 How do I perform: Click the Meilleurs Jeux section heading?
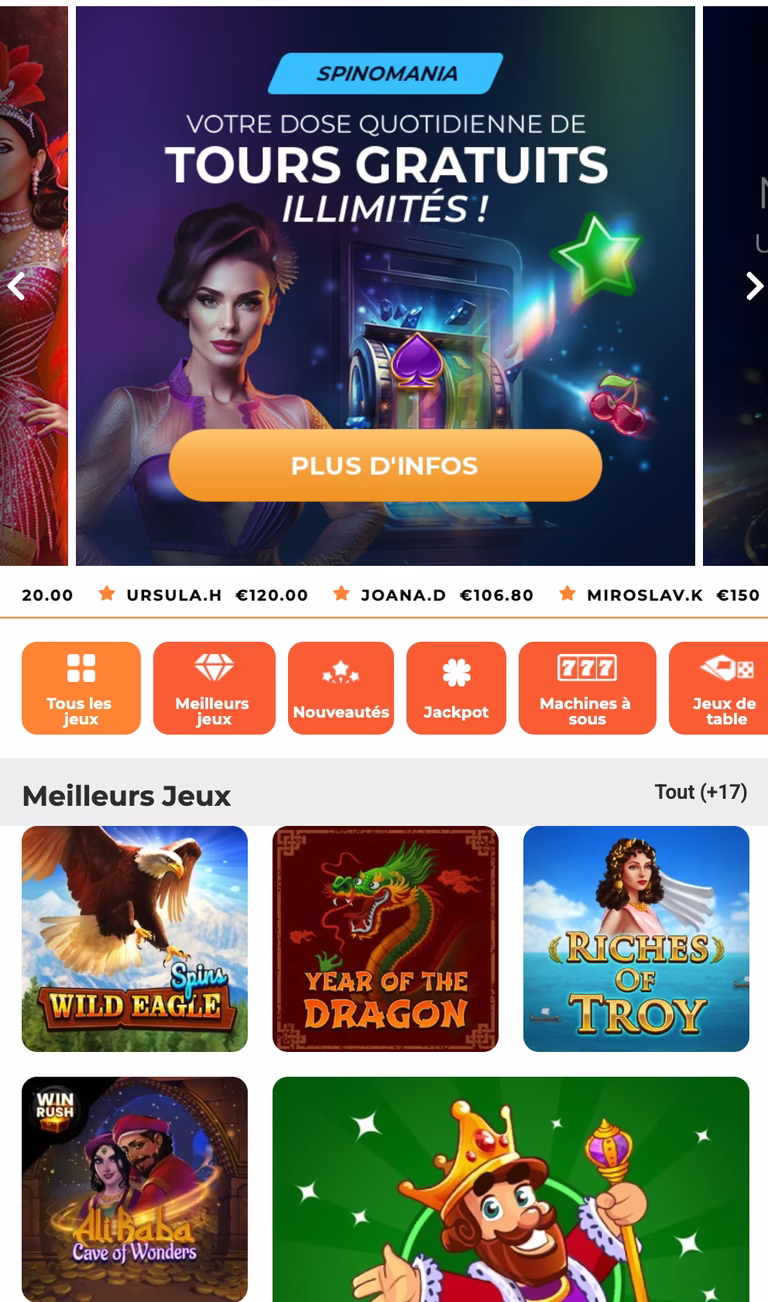click(126, 796)
